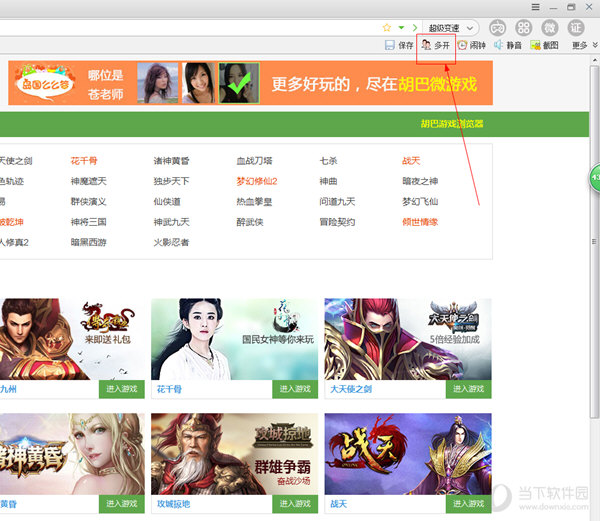Click the 大天使之剑 game card image

(x=408, y=339)
